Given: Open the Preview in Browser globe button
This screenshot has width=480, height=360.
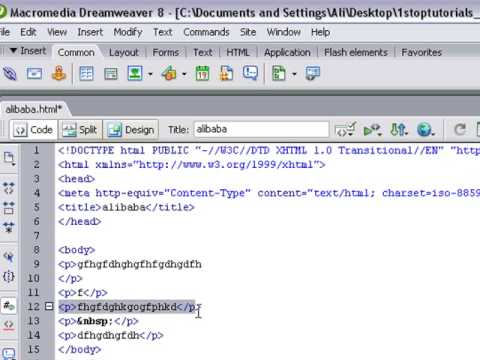Looking at the screenshot, I should coord(425,129).
